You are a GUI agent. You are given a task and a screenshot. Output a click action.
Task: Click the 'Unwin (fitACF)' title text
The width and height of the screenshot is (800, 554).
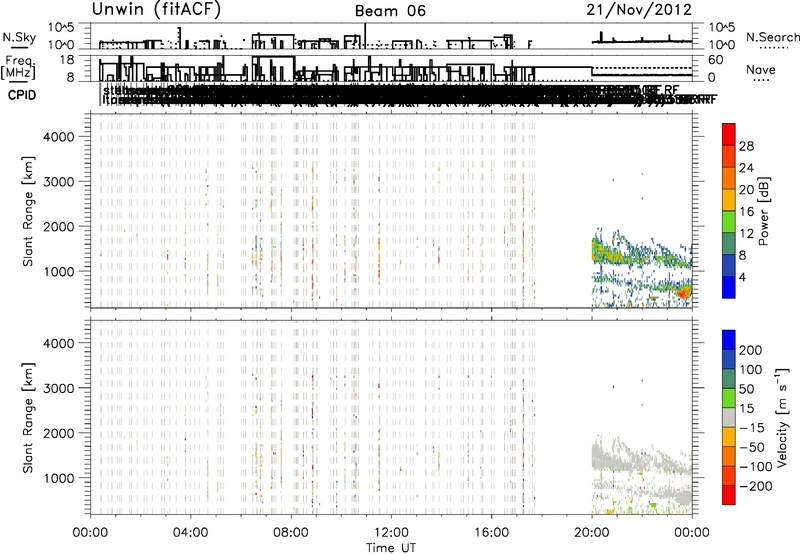(156, 10)
